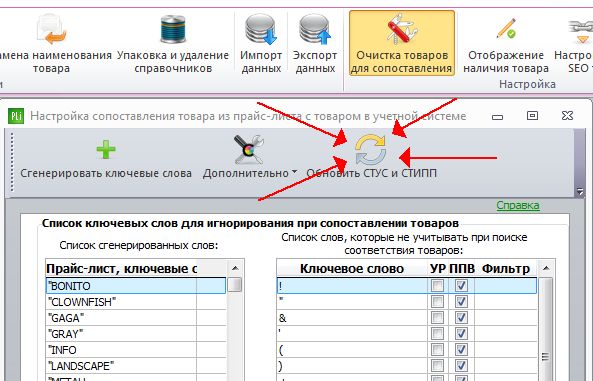
Task: Untick the ППВ checkbox for the '&' row
Action: (461, 317)
